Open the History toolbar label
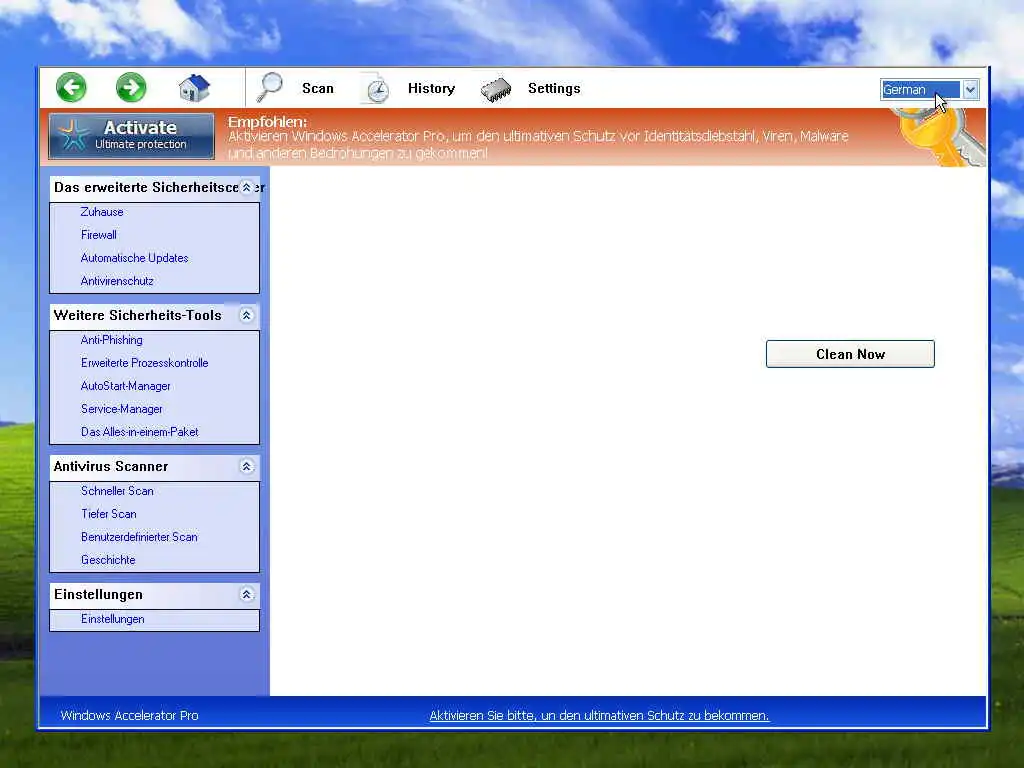 click(x=431, y=88)
